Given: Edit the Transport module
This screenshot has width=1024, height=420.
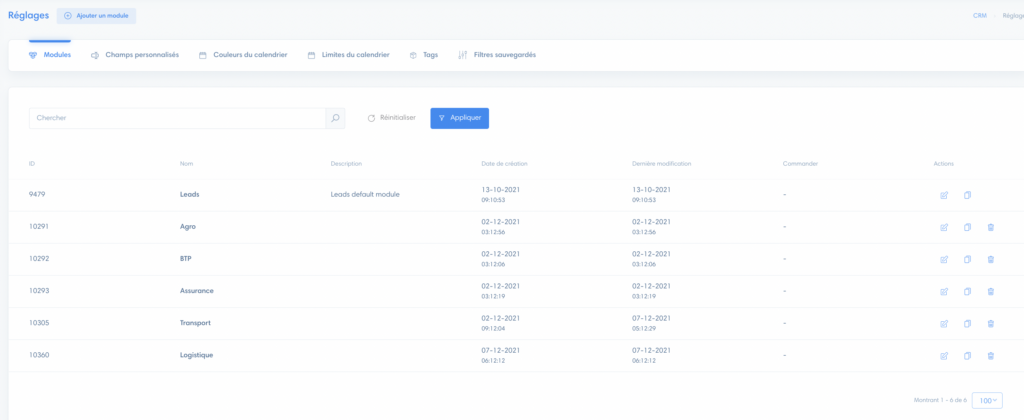Looking at the screenshot, I should pos(944,323).
